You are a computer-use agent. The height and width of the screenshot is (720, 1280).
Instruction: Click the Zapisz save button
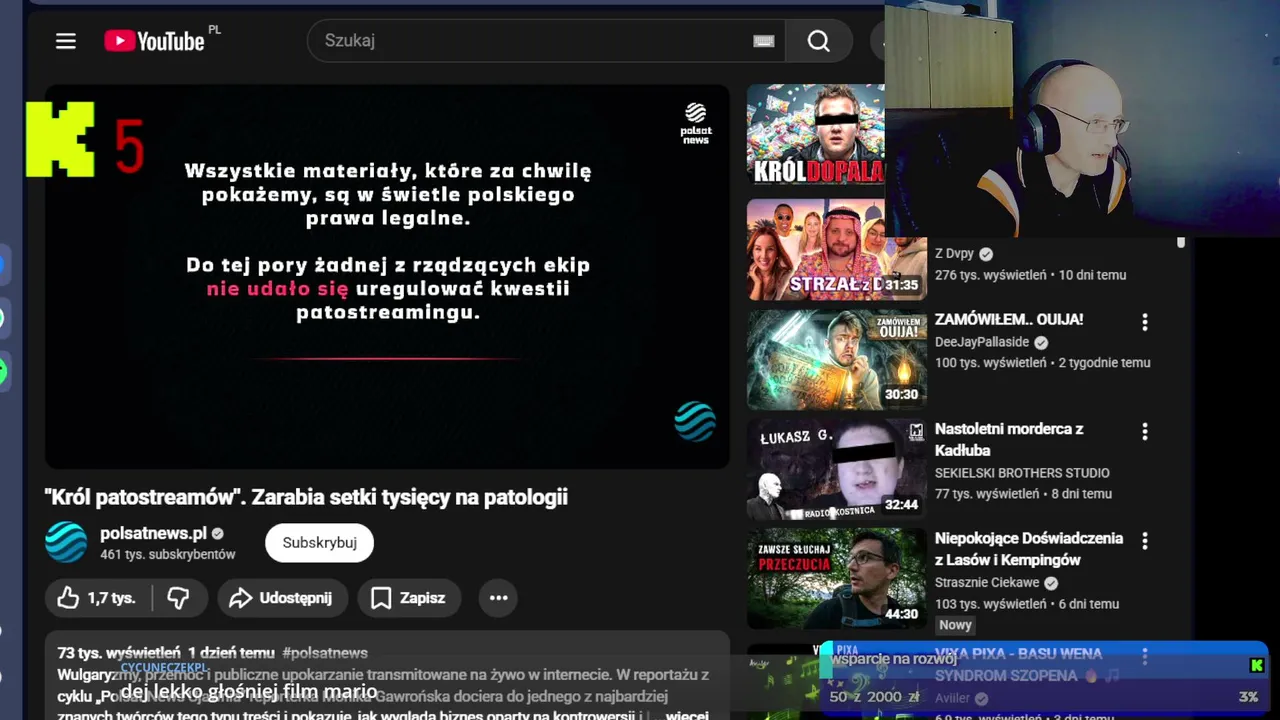[409, 598]
